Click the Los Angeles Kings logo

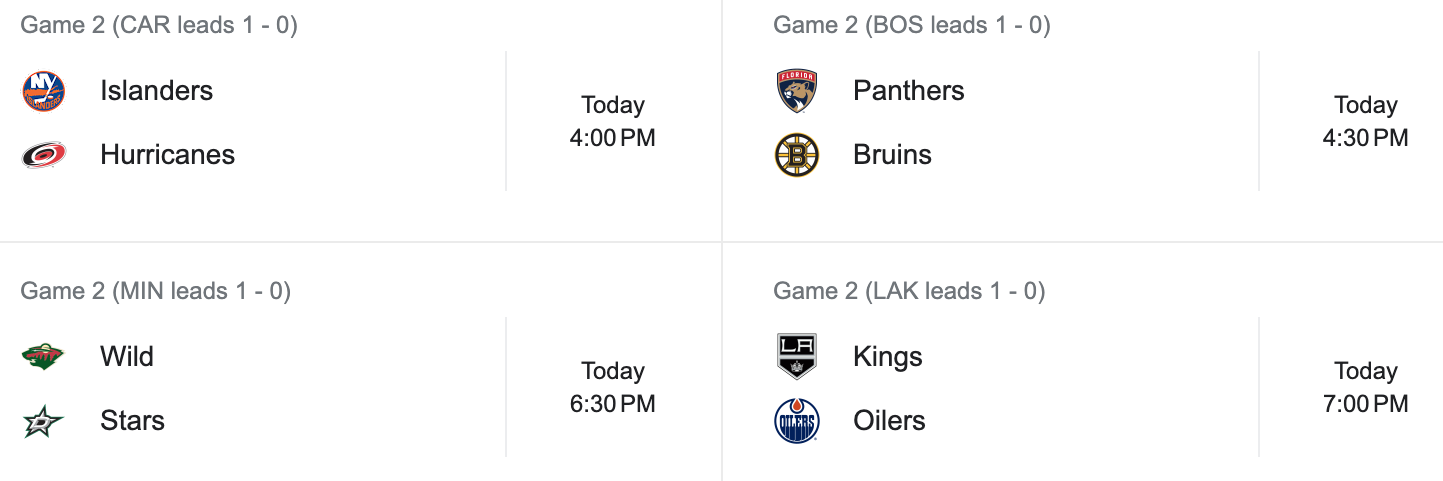[x=797, y=357]
